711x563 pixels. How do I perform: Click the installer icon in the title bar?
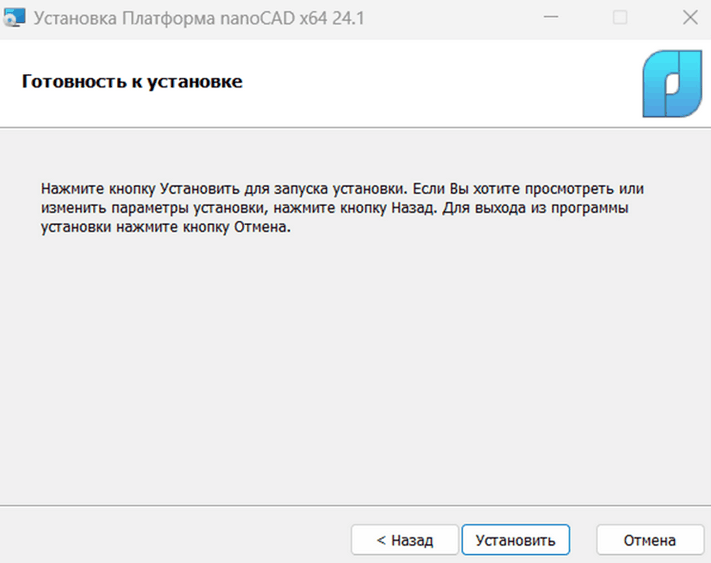click(14, 17)
